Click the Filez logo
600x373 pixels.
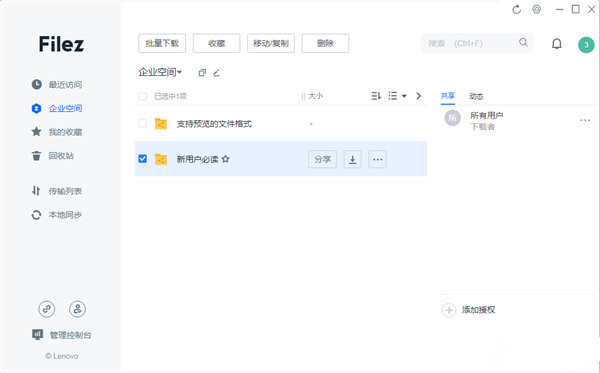point(61,44)
